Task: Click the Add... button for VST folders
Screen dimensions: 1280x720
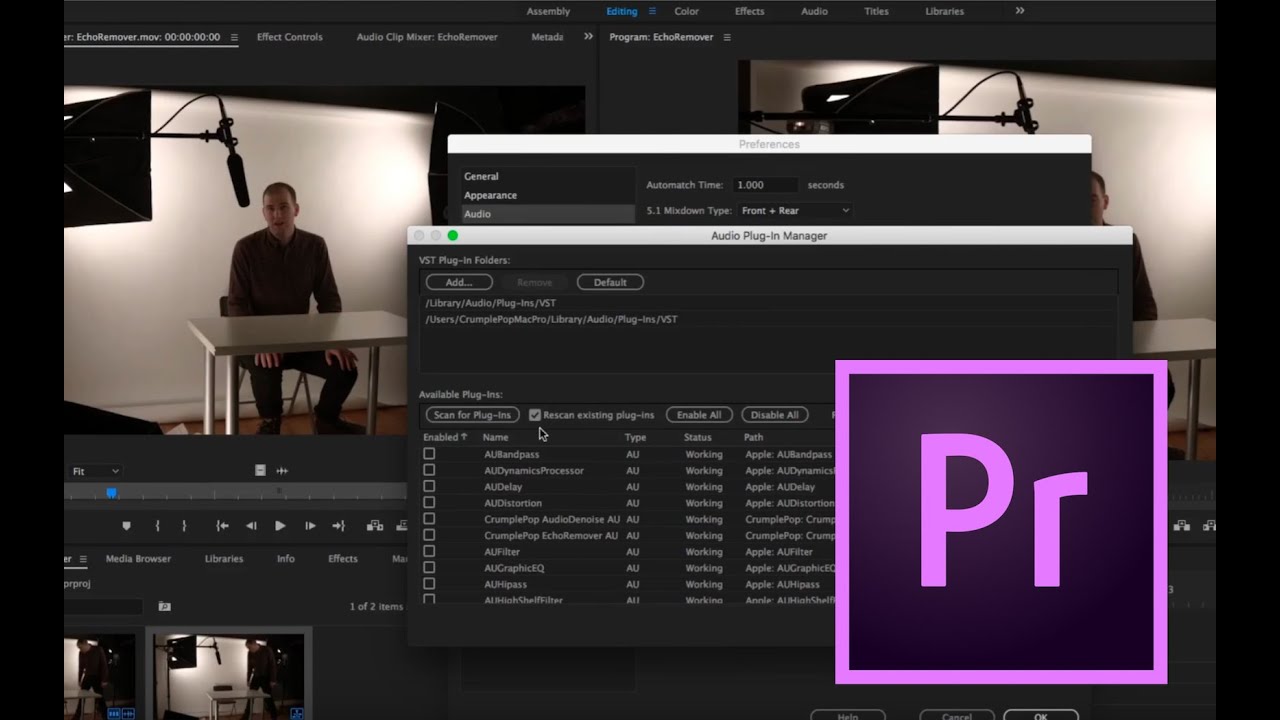Action: [459, 282]
